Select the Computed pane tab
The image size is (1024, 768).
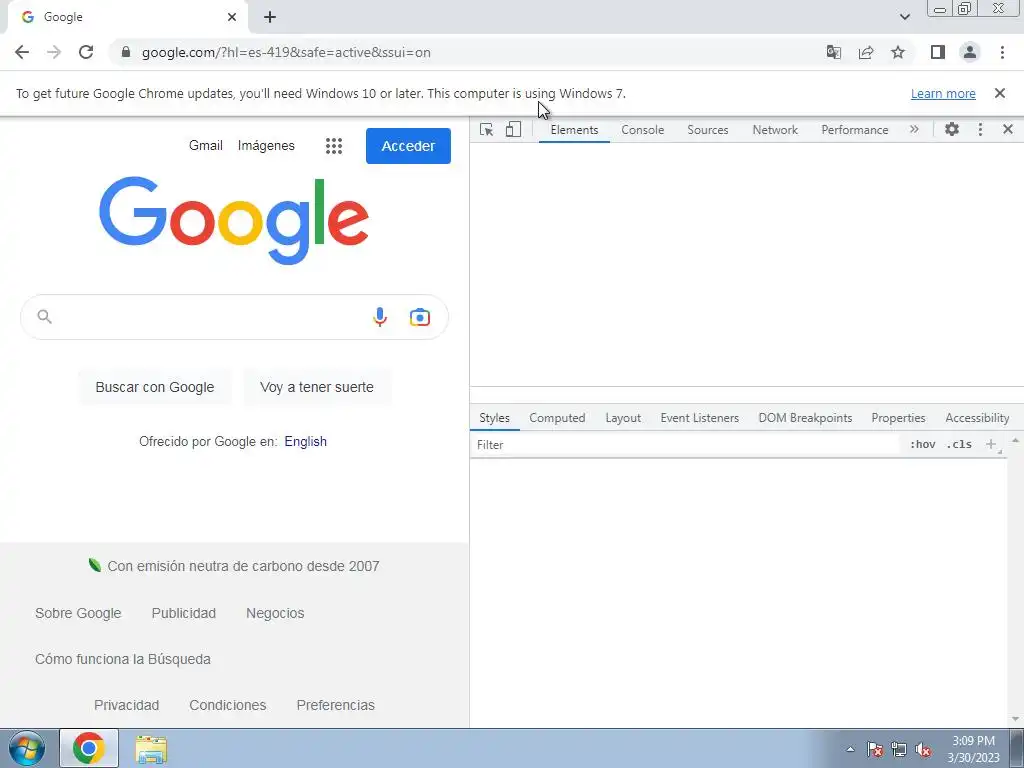[x=557, y=418]
